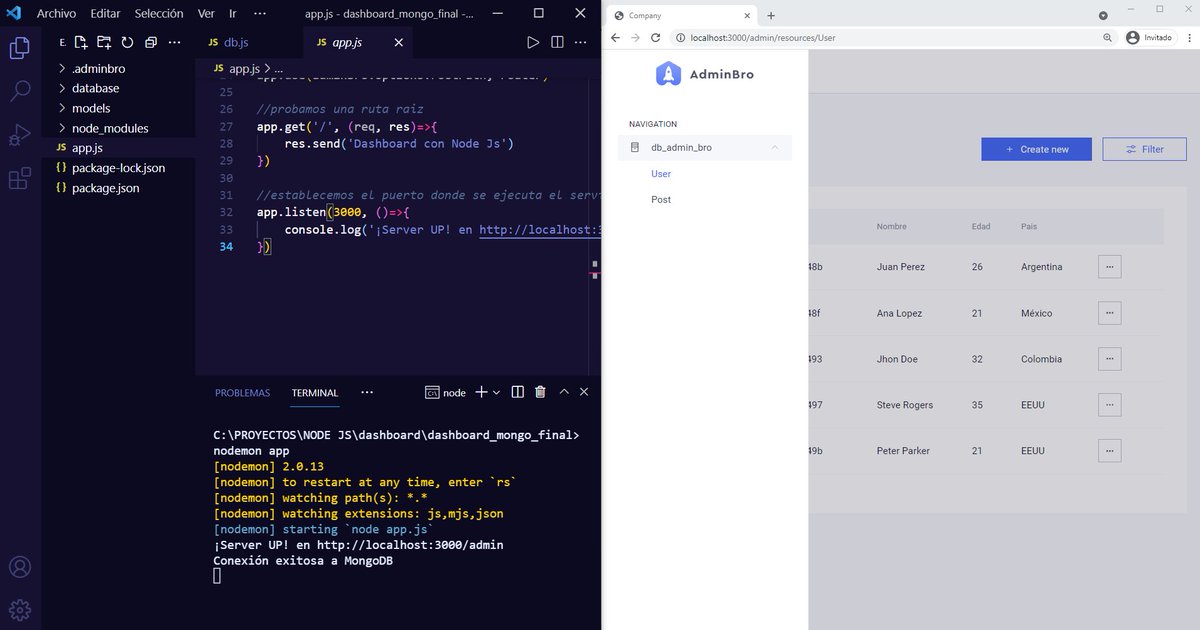Open the actions menu for Ana Lopez row
1200x630 pixels.
pyautogui.click(x=1109, y=313)
